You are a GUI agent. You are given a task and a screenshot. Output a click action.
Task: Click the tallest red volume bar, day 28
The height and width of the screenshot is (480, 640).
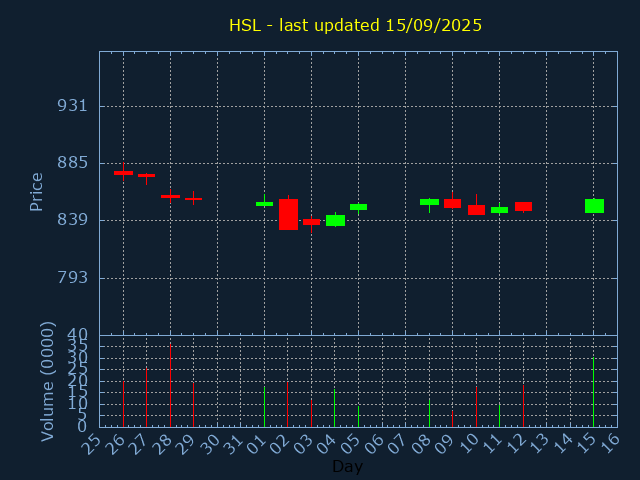[x=170, y=385]
